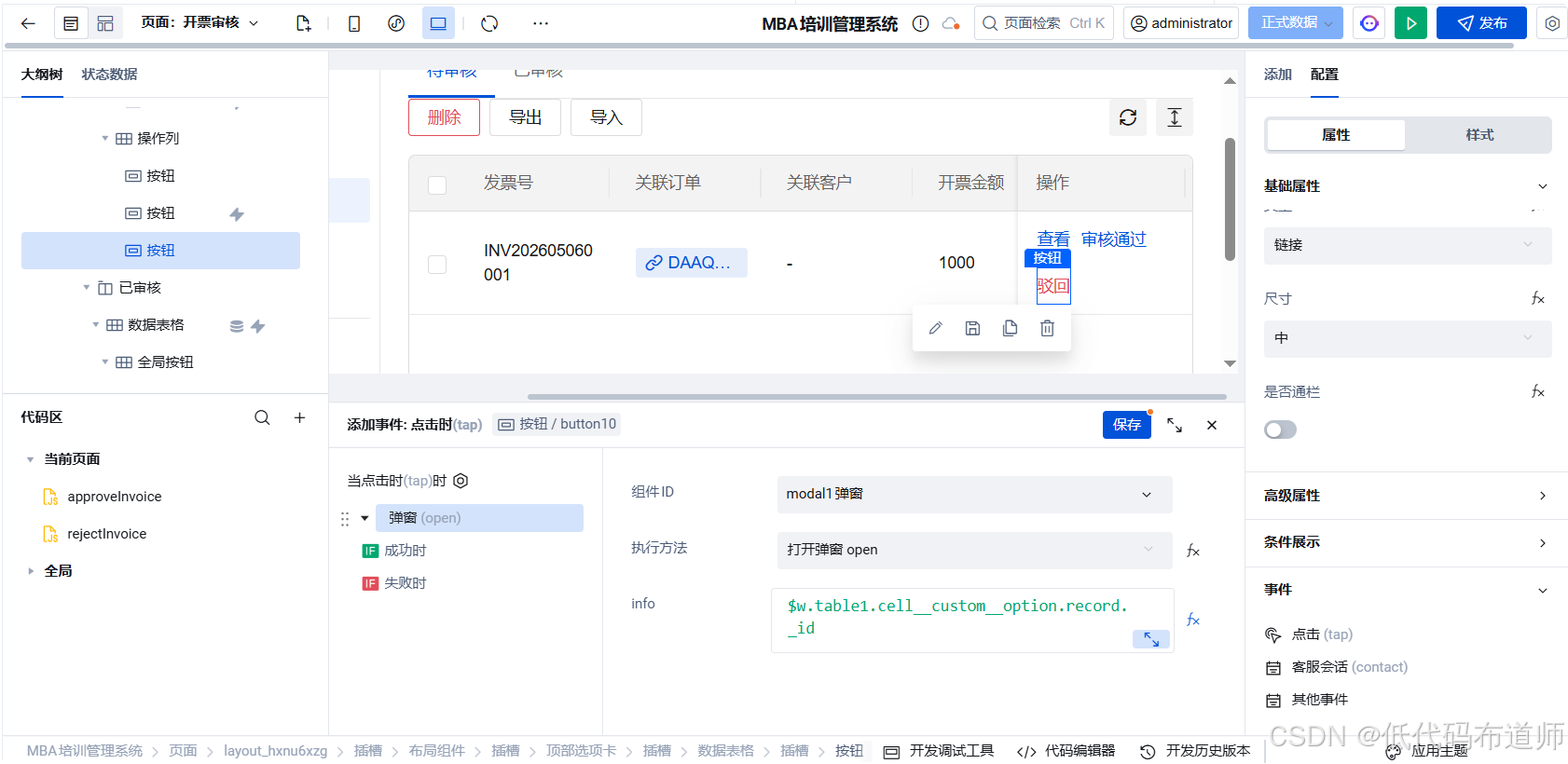Click the save icon in floating toolbar
1568x764 pixels.
tap(972, 328)
